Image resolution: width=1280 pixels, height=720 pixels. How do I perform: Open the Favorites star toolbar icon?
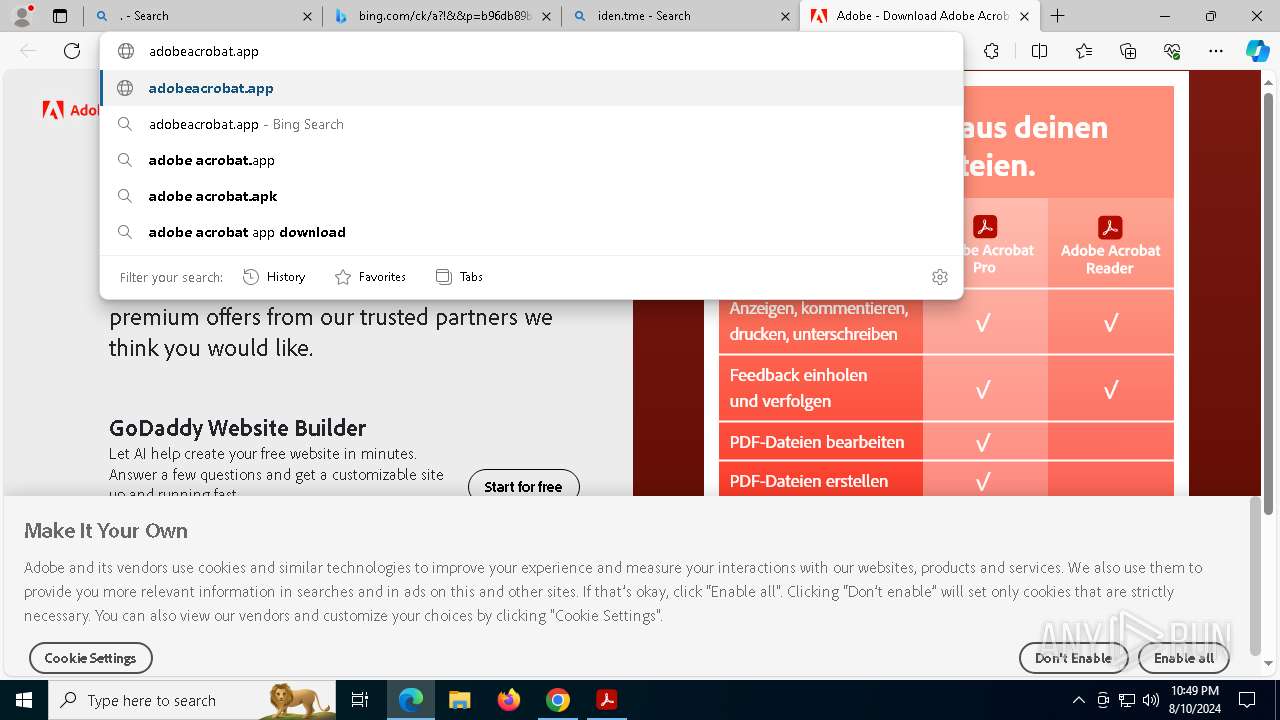point(1084,51)
